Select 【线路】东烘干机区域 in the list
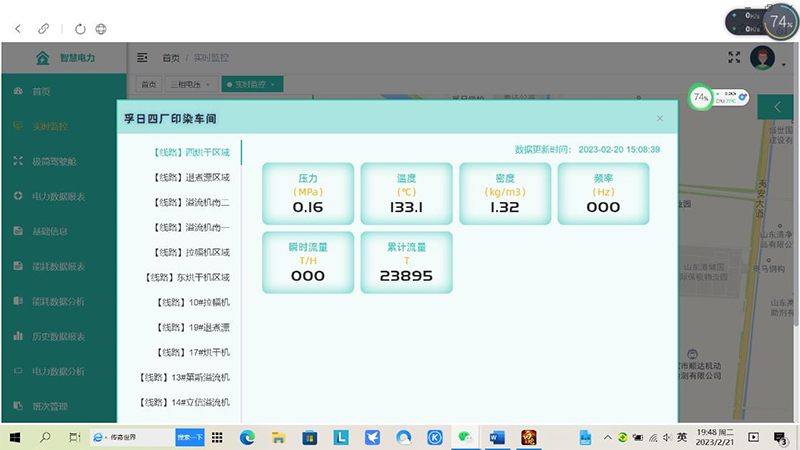The height and width of the screenshot is (450, 800). tap(187, 277)
